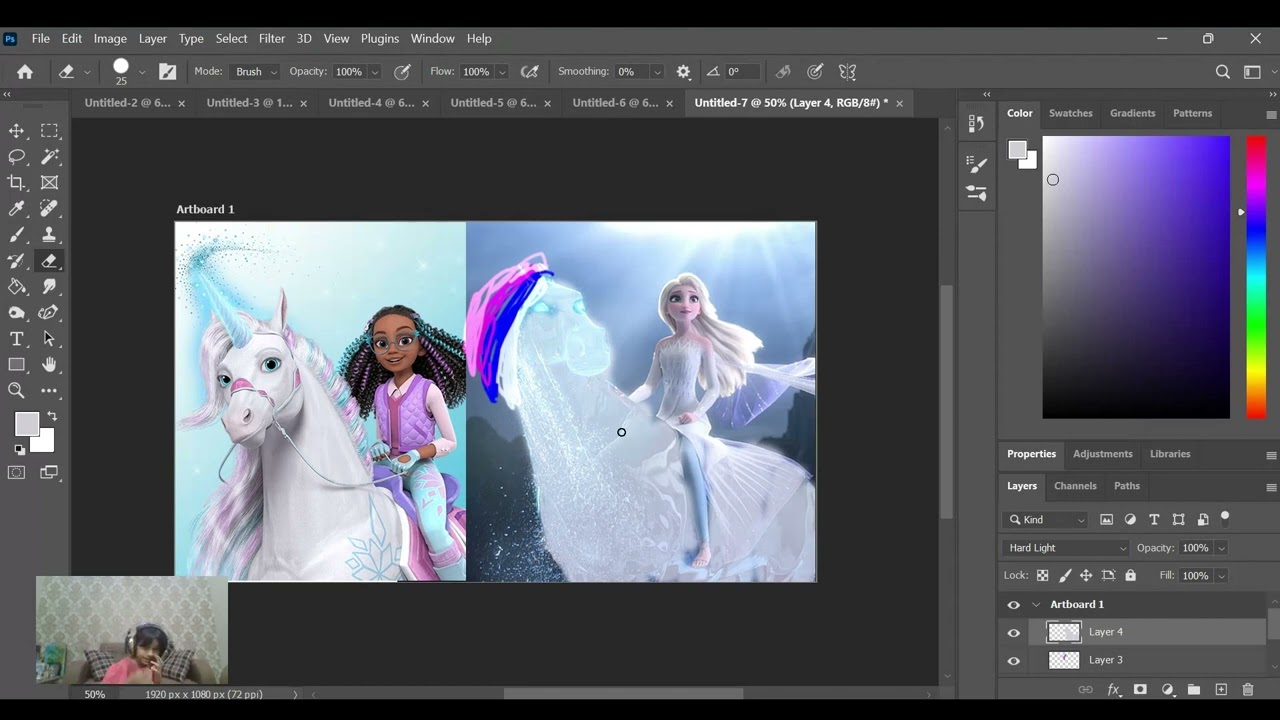This screenshot has width=1280, height=720.
Task: Collapse the Artboard 1 group
Action: (1036, 604)
